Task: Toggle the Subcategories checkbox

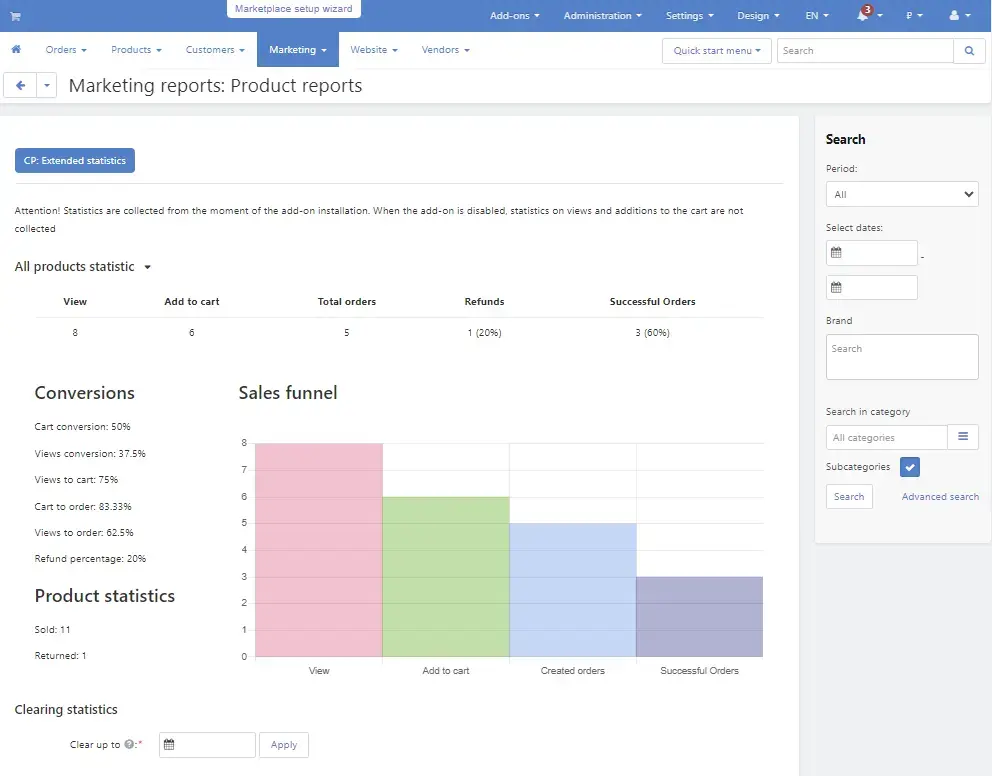Action: click(x=909, y=467)
